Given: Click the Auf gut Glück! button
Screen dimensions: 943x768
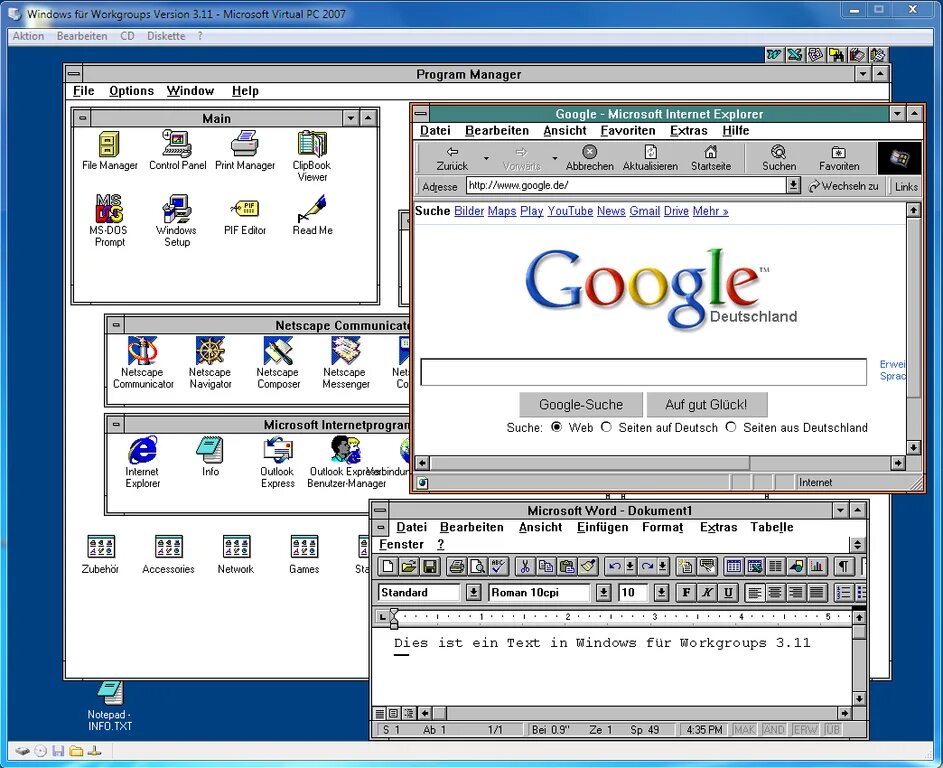Looking at the screenshot, I should [706, 404].
